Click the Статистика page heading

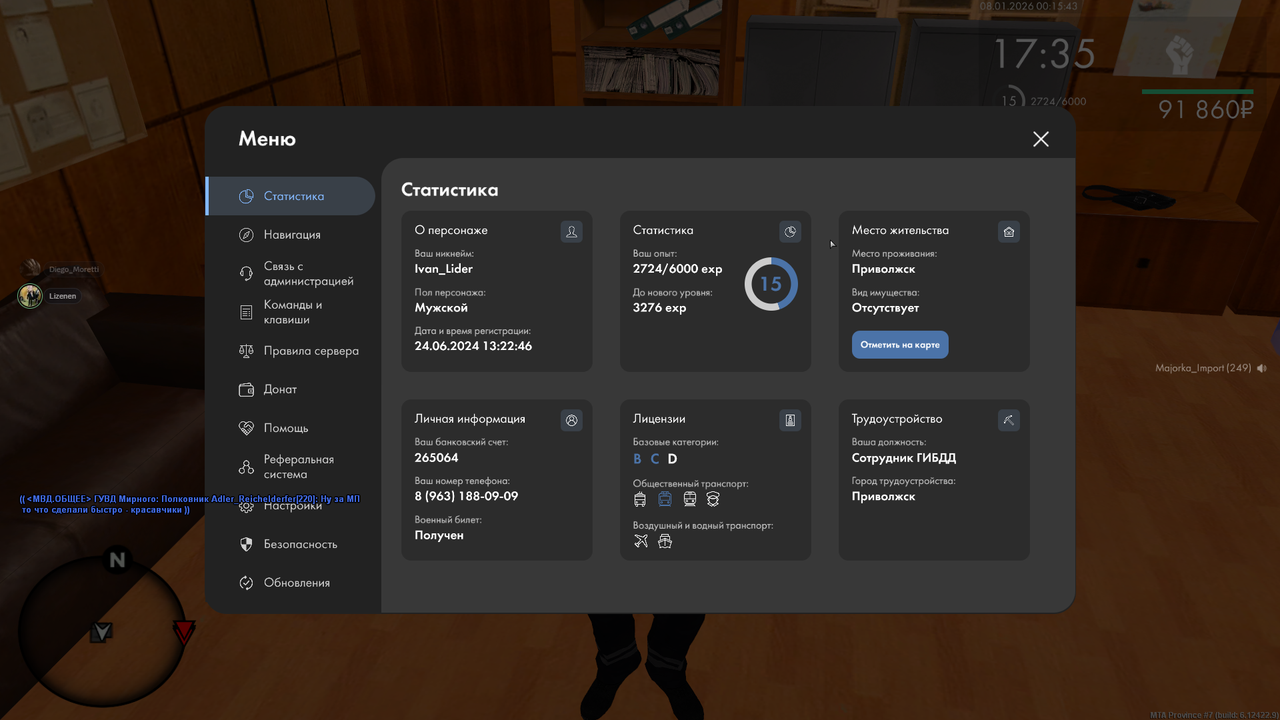coord(450,190)
